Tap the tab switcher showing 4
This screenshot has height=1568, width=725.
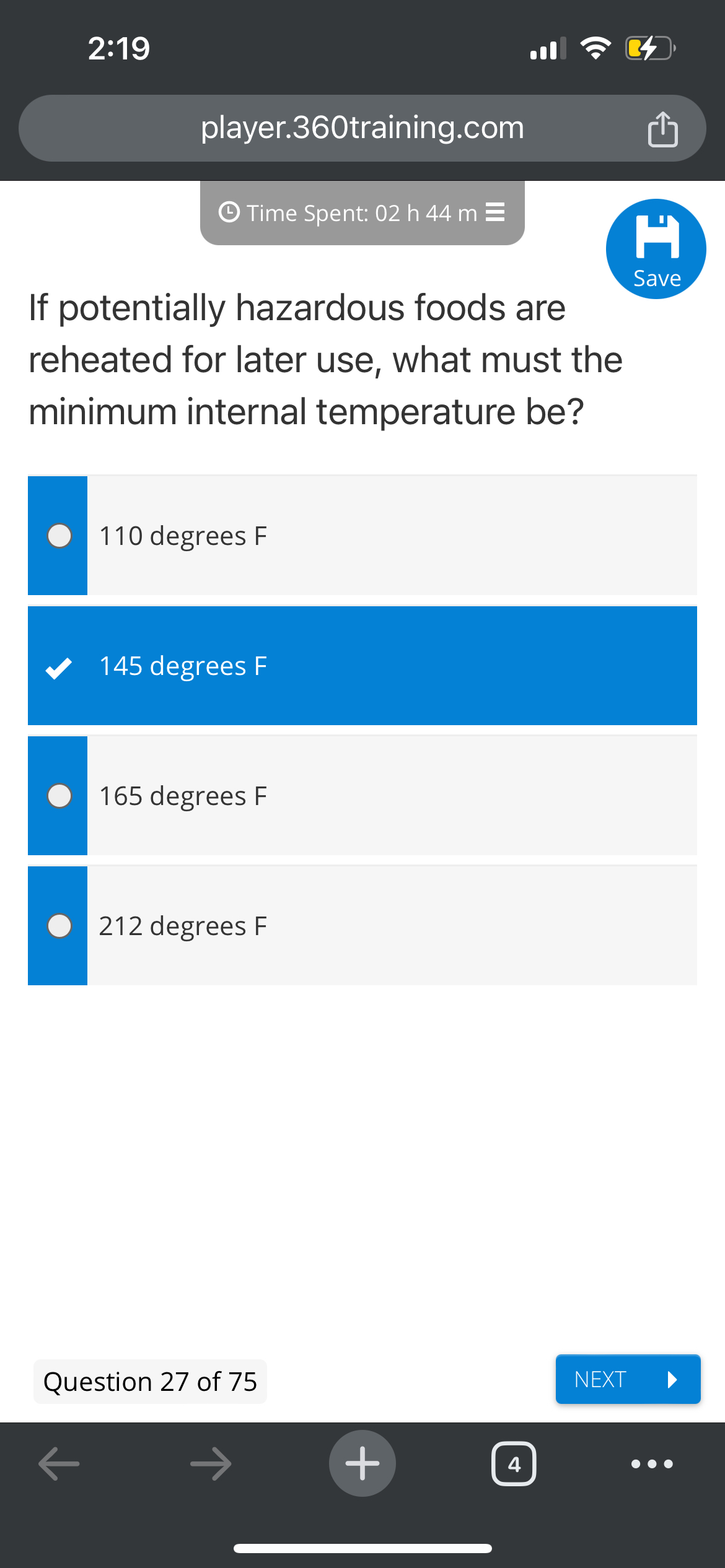point(514,1463)
